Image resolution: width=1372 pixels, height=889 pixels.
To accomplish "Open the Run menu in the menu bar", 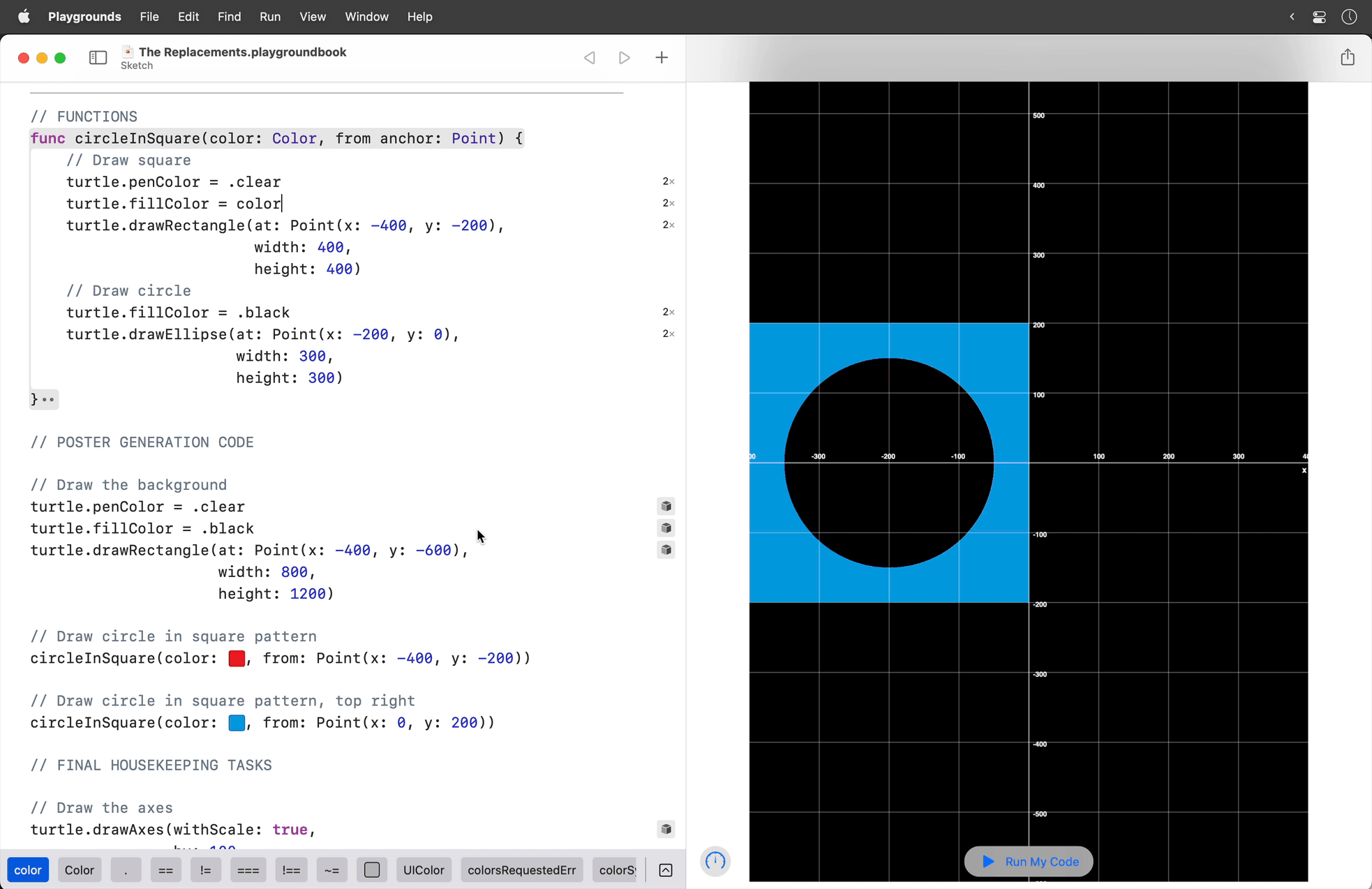I will click(x=270, y=16).
